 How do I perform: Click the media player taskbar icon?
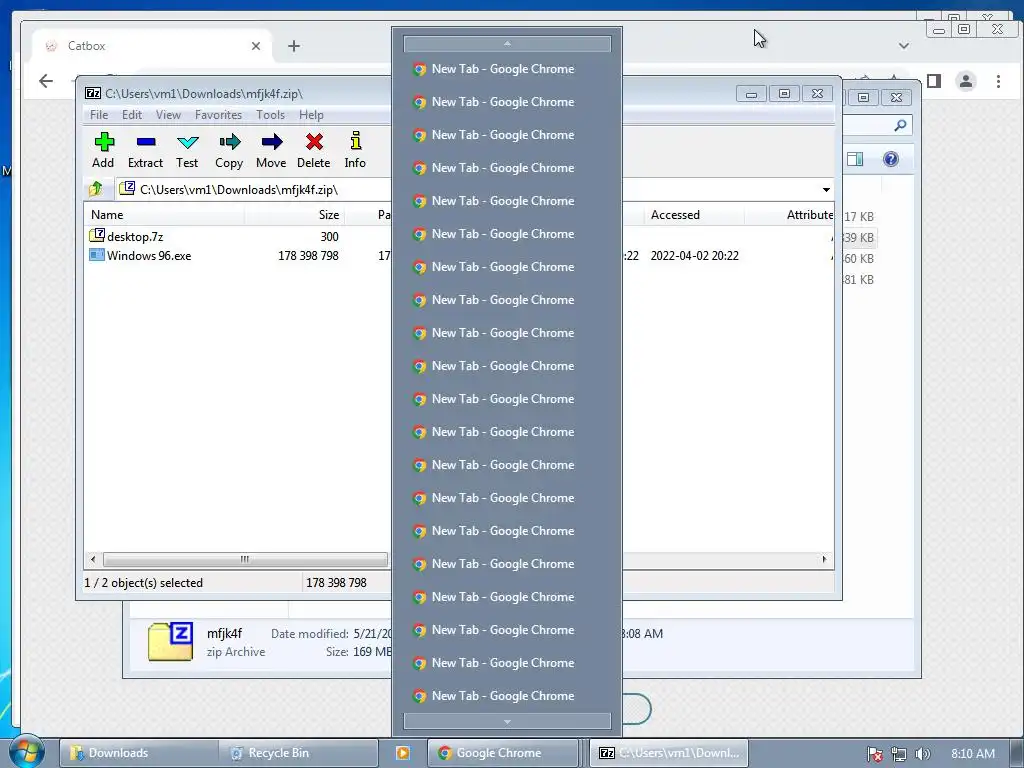[403, 753]
